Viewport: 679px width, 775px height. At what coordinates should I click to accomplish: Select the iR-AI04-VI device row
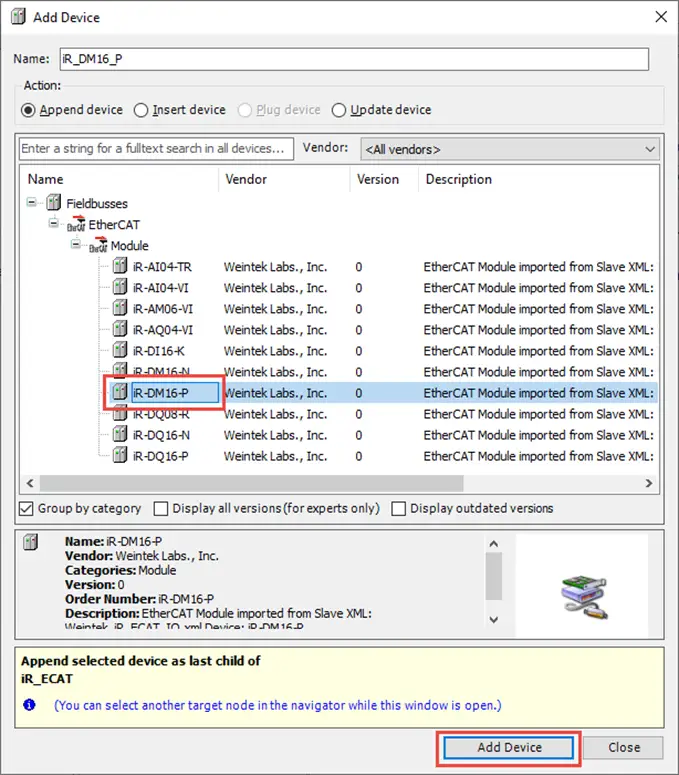click(339, 288)
